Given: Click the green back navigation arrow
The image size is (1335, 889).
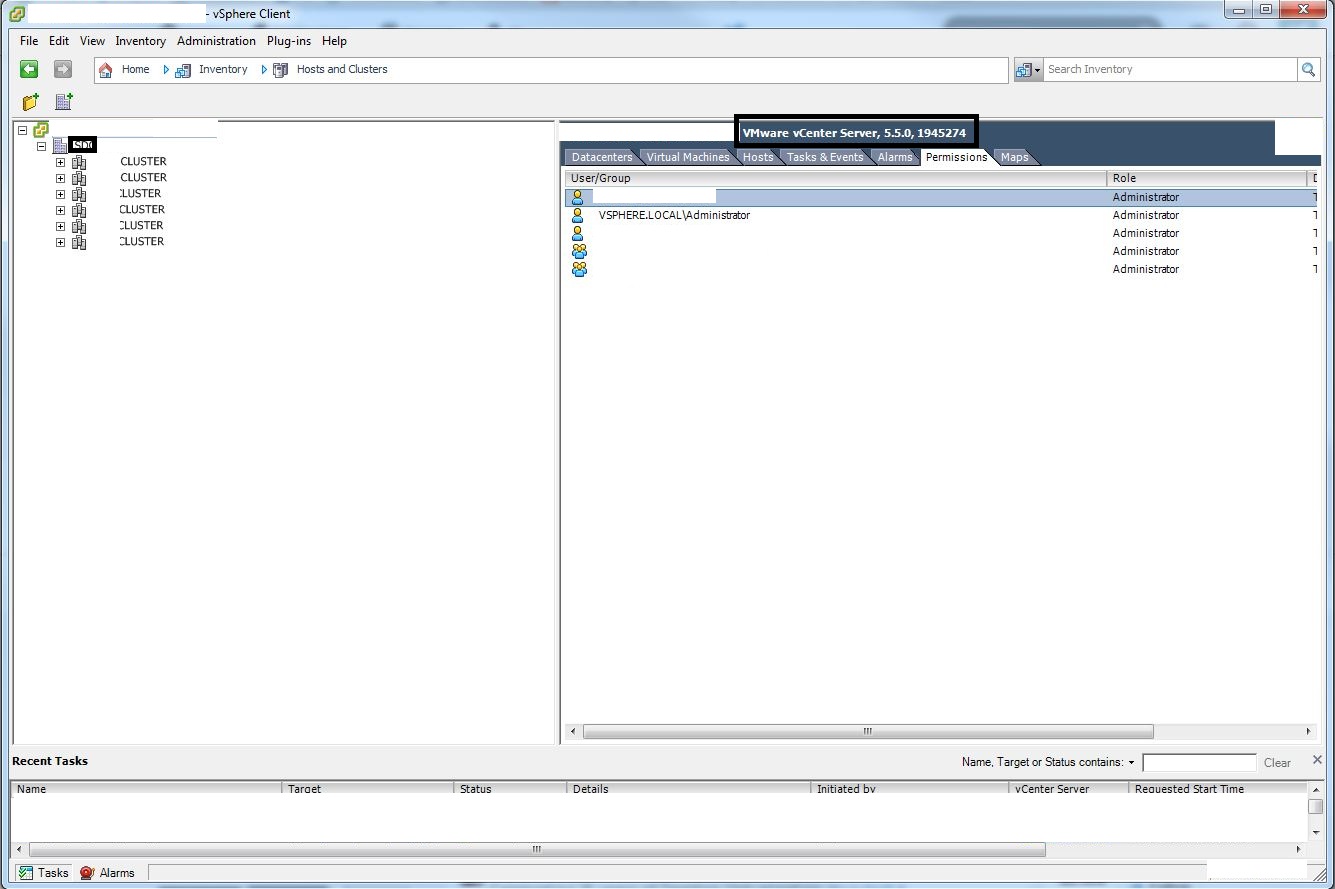Looking at the screenshot, I should click(29, 69).
